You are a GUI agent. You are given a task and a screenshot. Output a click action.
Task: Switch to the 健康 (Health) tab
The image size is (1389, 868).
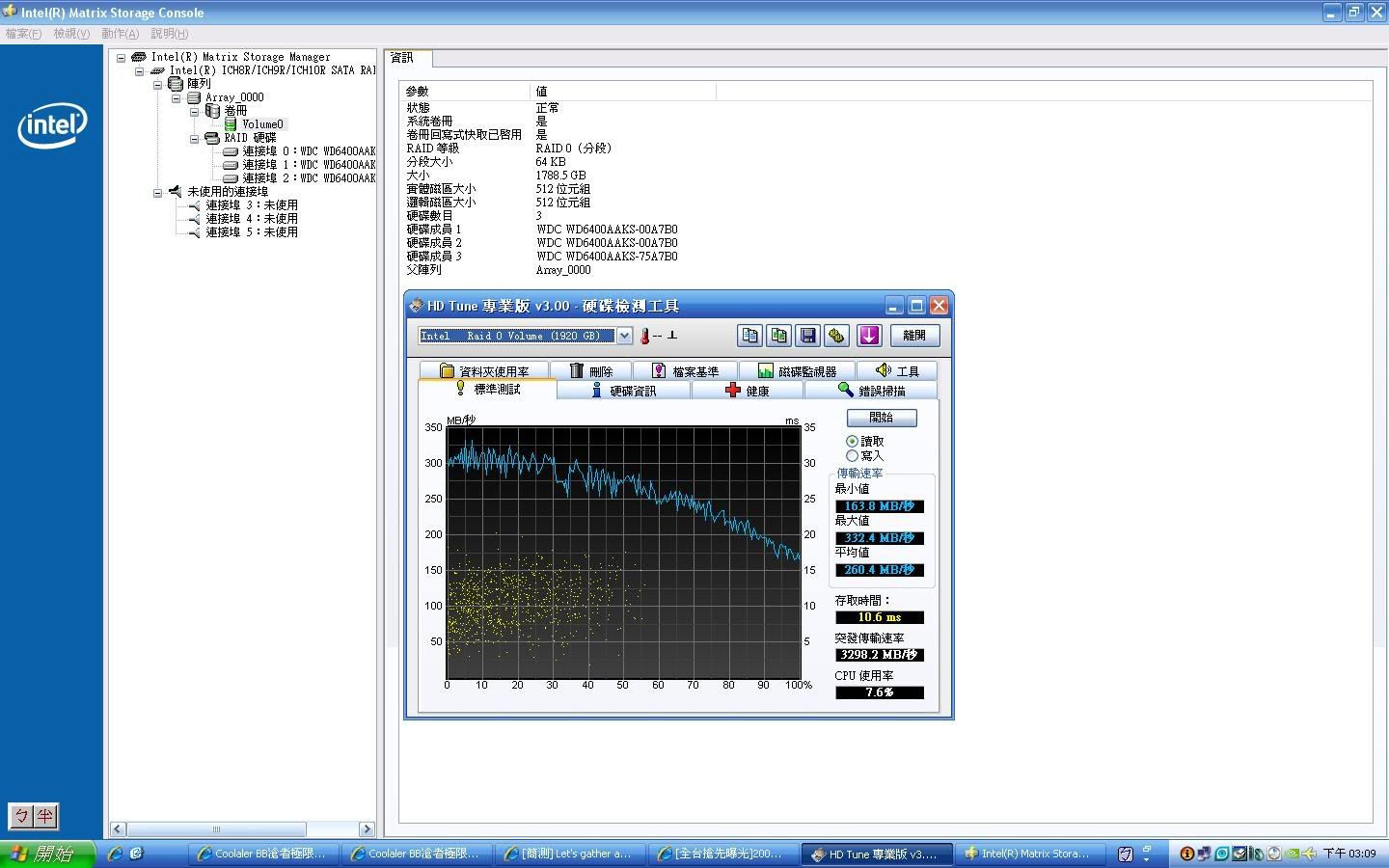747,391
